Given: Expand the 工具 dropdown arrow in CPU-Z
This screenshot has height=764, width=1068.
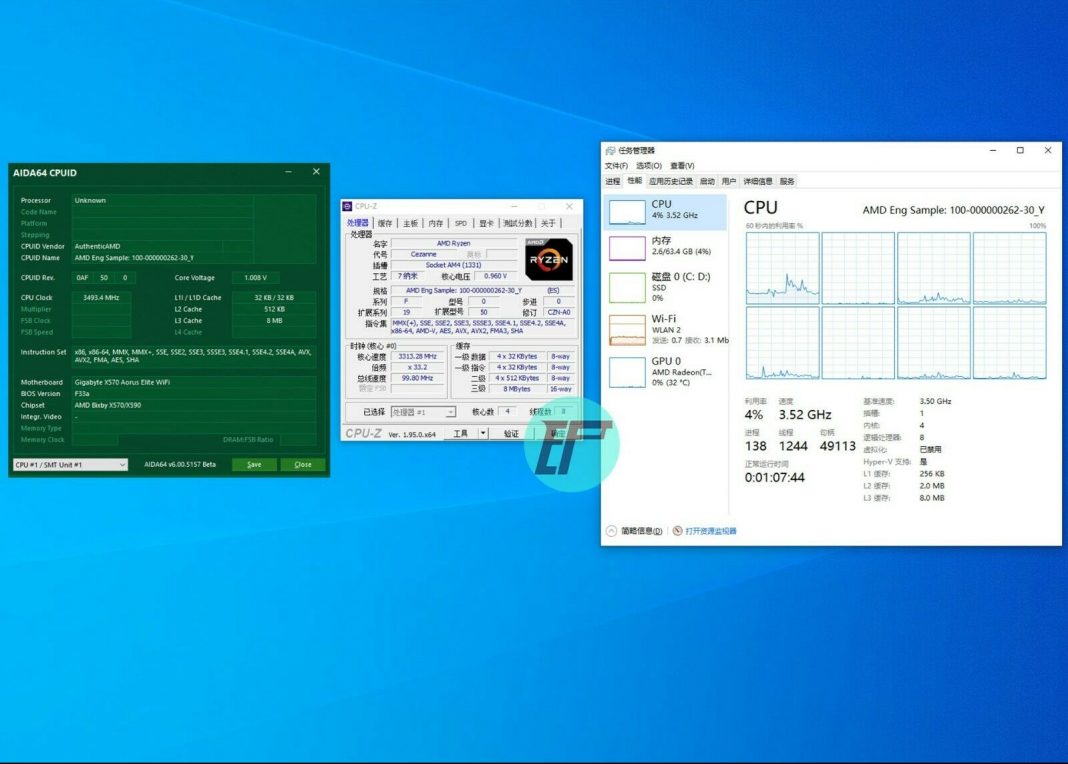Looking at the screenshot, I should click(x=483, y=433).
